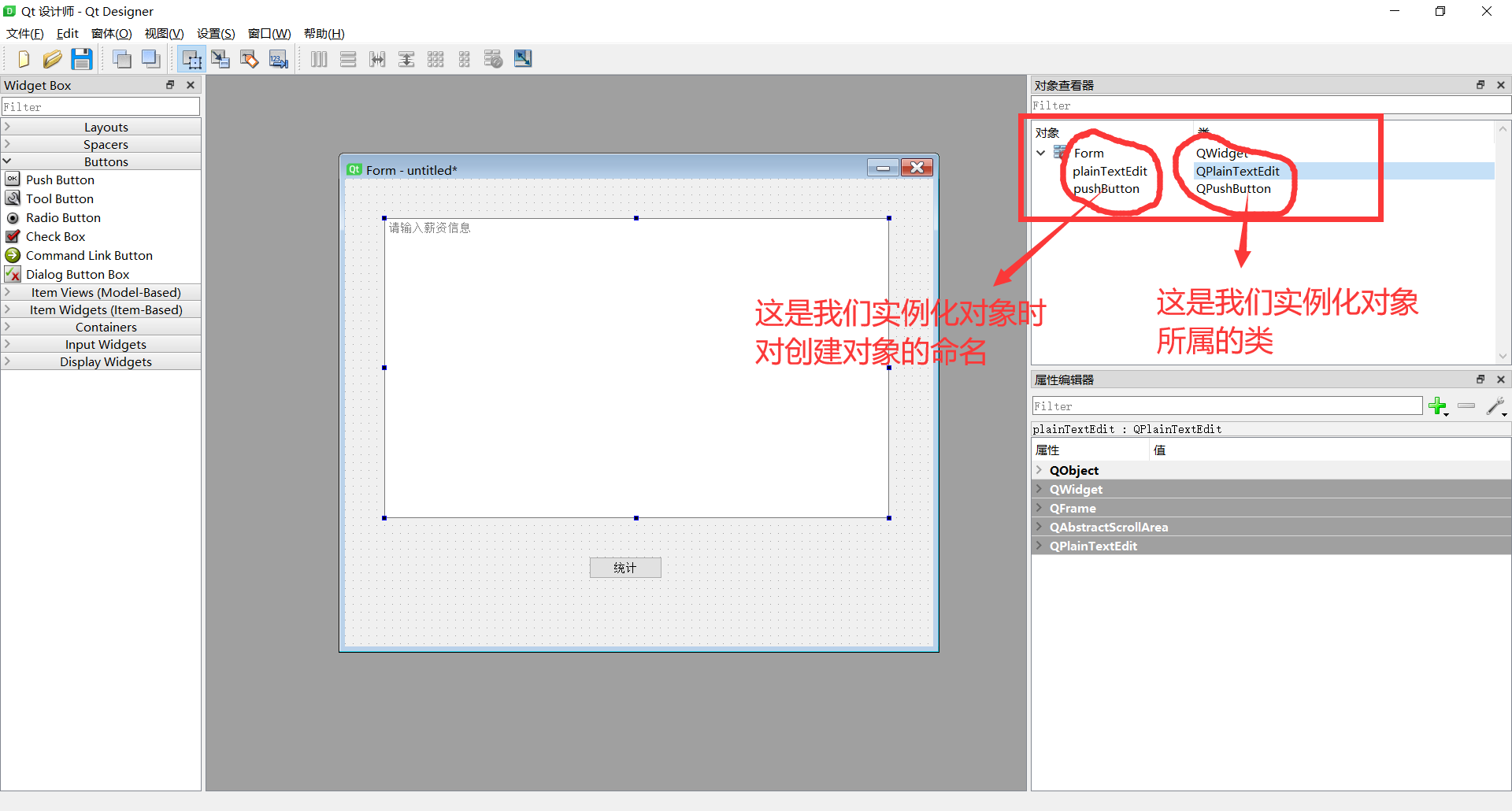Click the 统计 button on form
Image resolution: width=1512 pixels, height=811 pixels.
625,568
